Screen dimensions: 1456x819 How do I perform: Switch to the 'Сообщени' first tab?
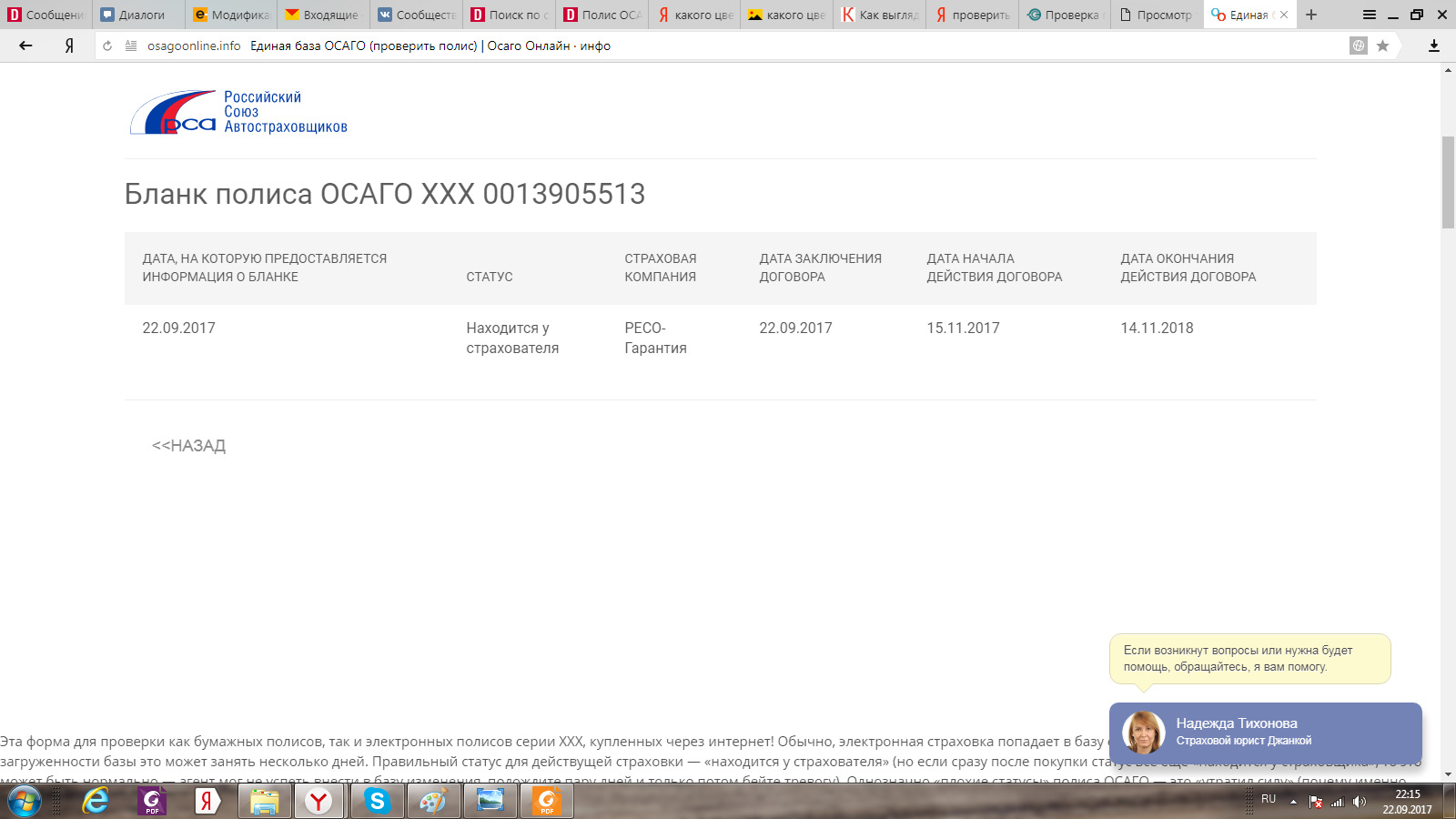click(46, 15)
